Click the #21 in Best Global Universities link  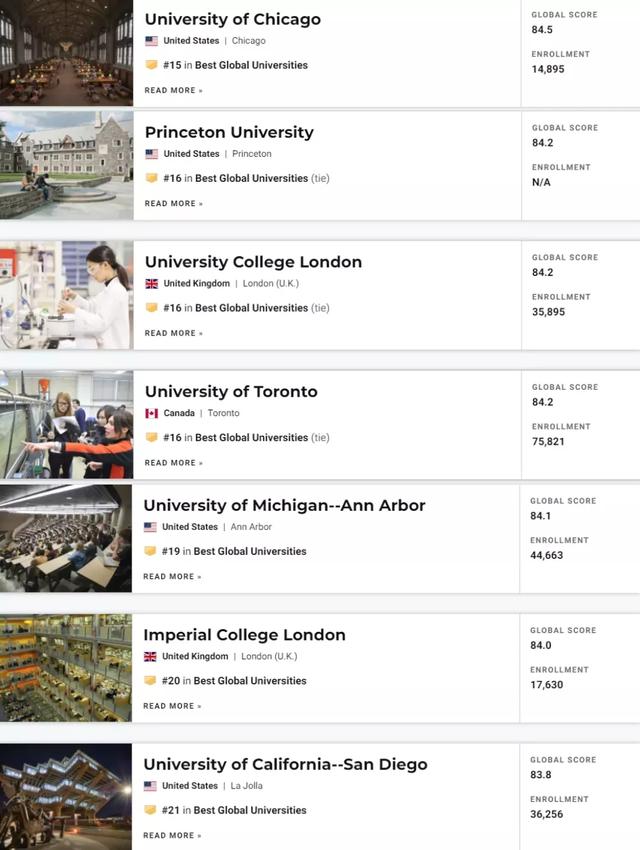pyautogui.click(x=234, y=810)
